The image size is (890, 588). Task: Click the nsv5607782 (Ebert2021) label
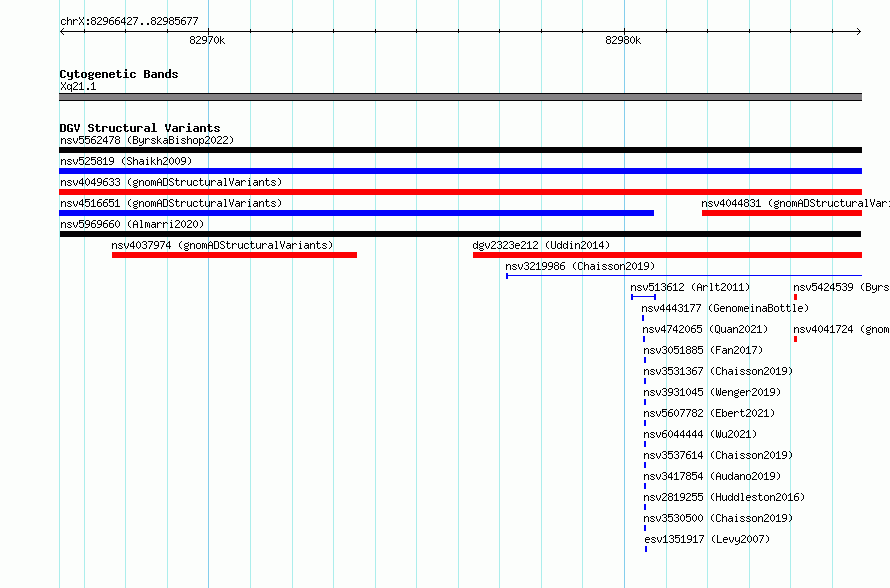point(709,413)
